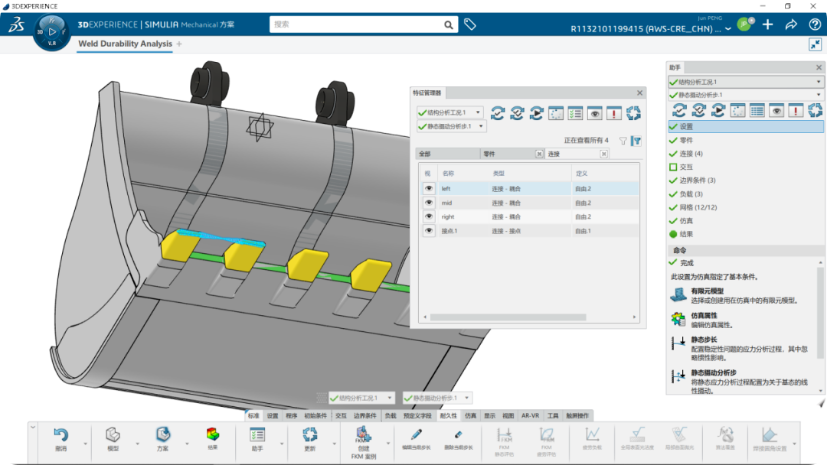Switch to the 边界条件 toolbar tab
This screenshot has height=466, width=827.
click(365, 416)
